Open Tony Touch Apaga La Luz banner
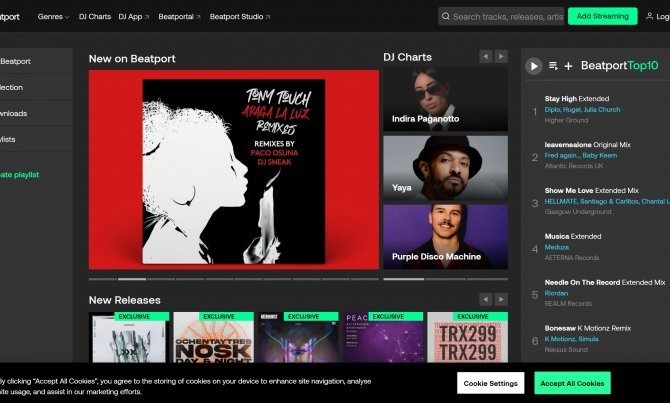Image resolution: width=670 pixels, height=403 pixels. [234, 170]
